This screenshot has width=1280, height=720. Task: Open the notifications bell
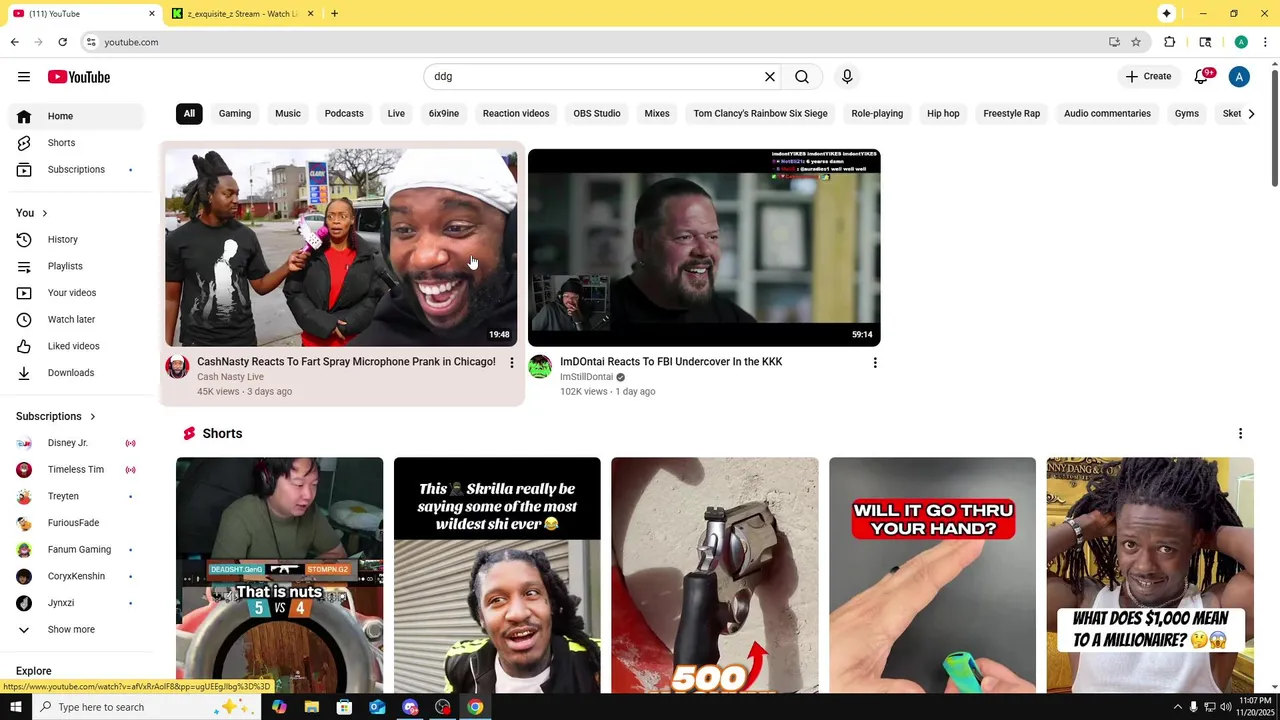[1201, 77]
